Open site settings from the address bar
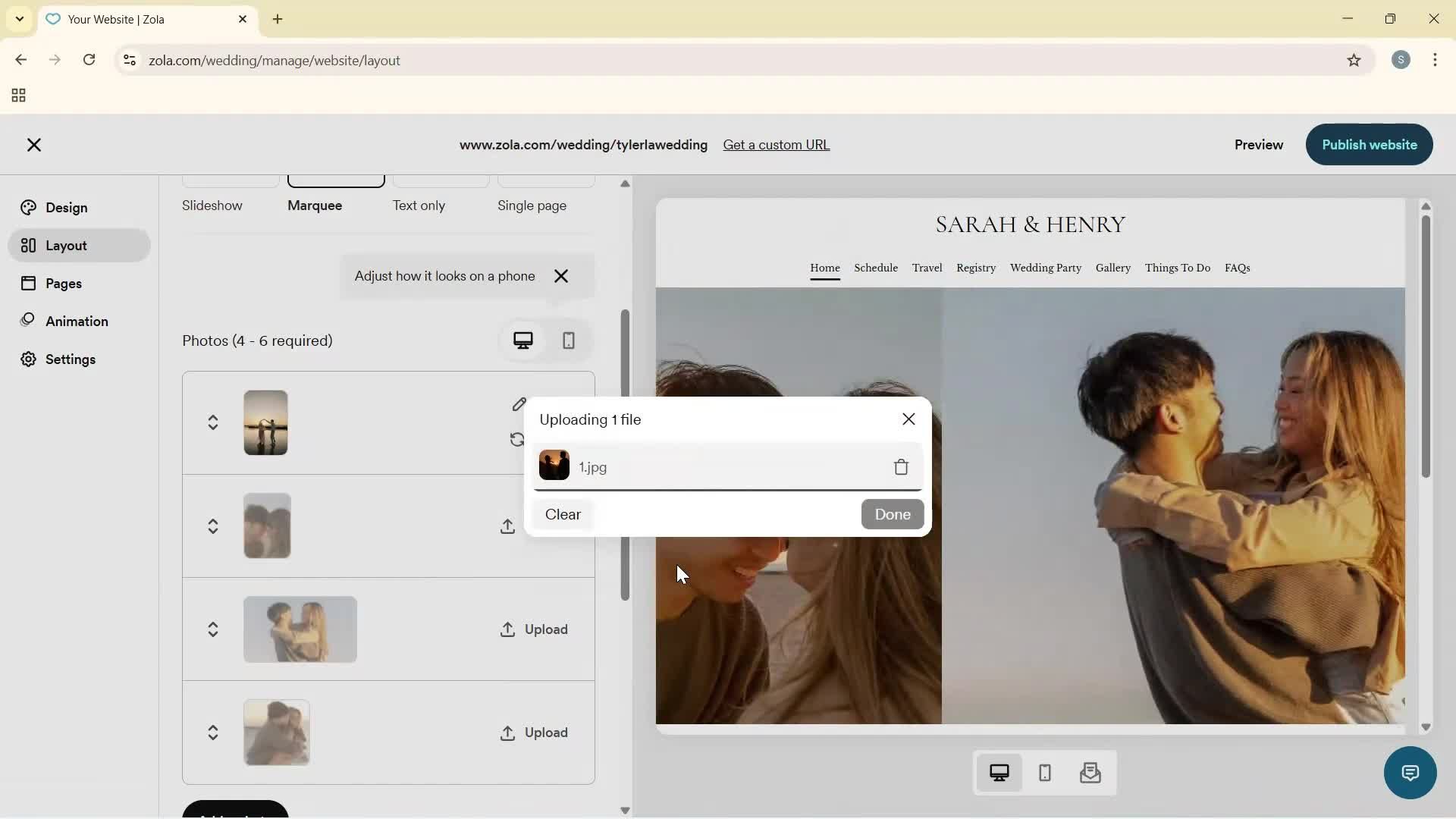Viewport: 1456px width, 819px height. [129, 60]
